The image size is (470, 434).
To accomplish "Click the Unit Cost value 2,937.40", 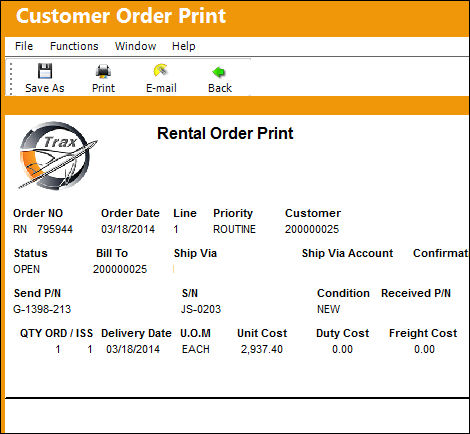I will (262, 349).
